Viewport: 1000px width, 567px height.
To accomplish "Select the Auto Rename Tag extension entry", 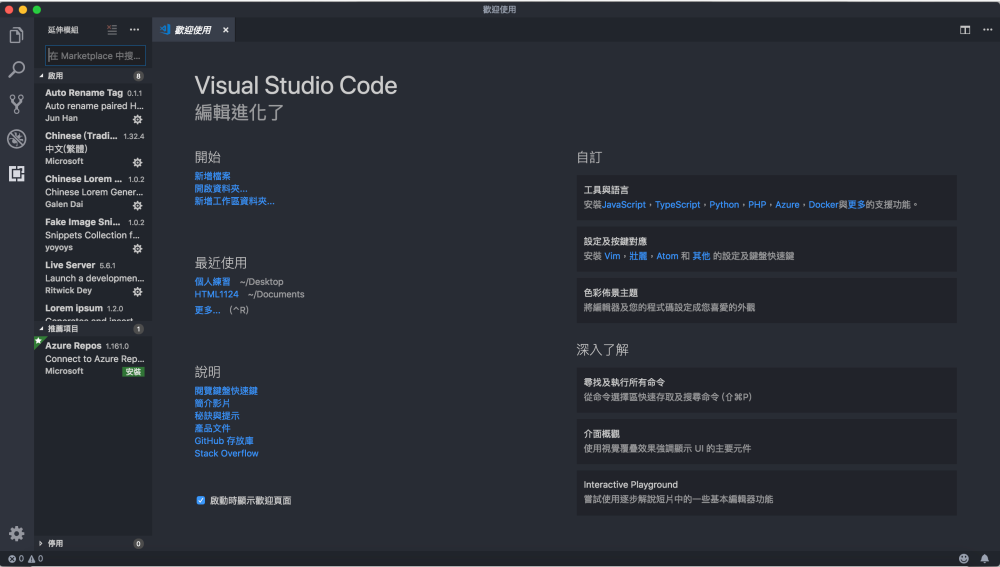I will point(93,105).
